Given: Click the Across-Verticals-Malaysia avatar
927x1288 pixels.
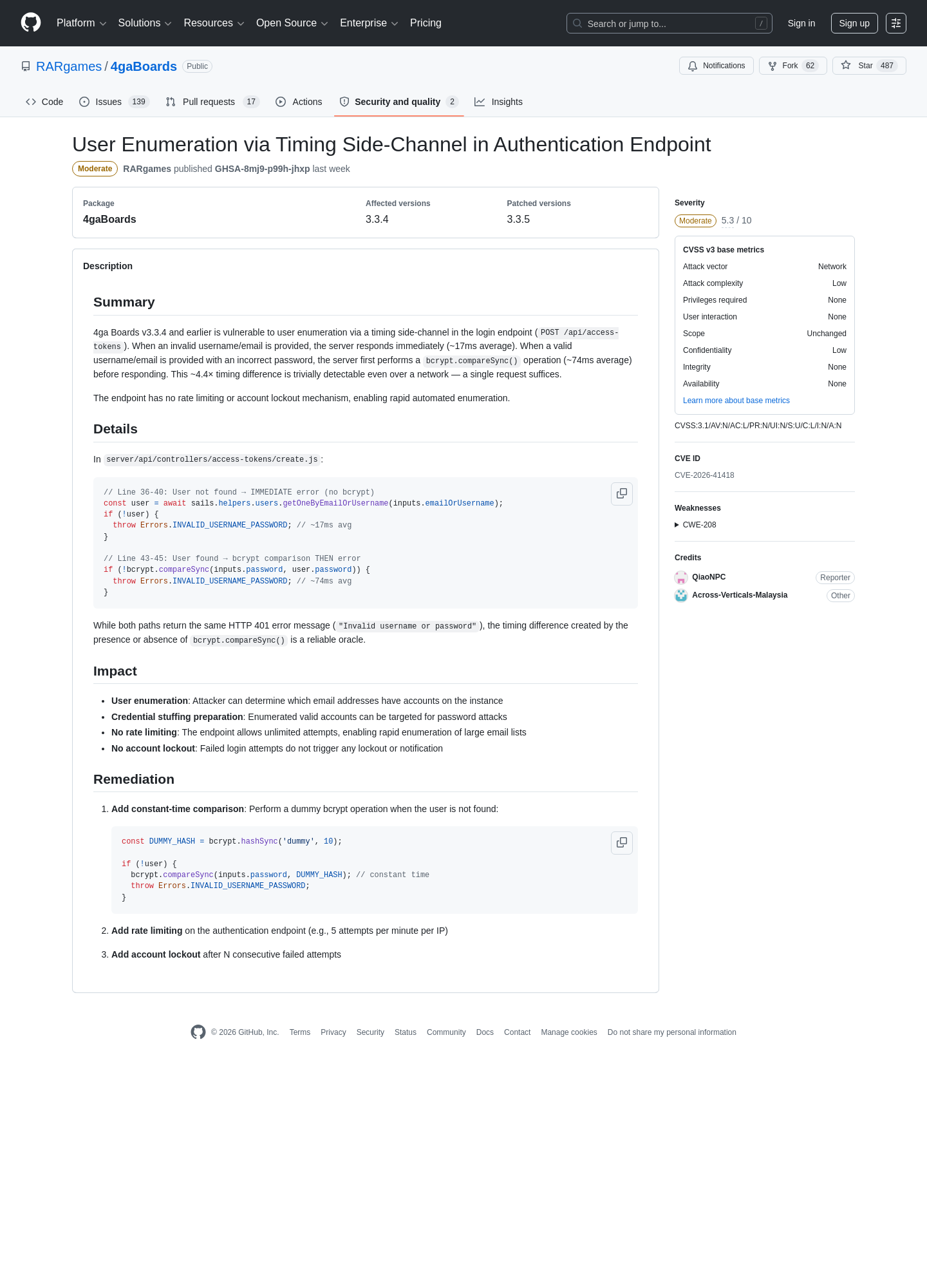Looking at the screenshot, I should [x=681, y=596].
